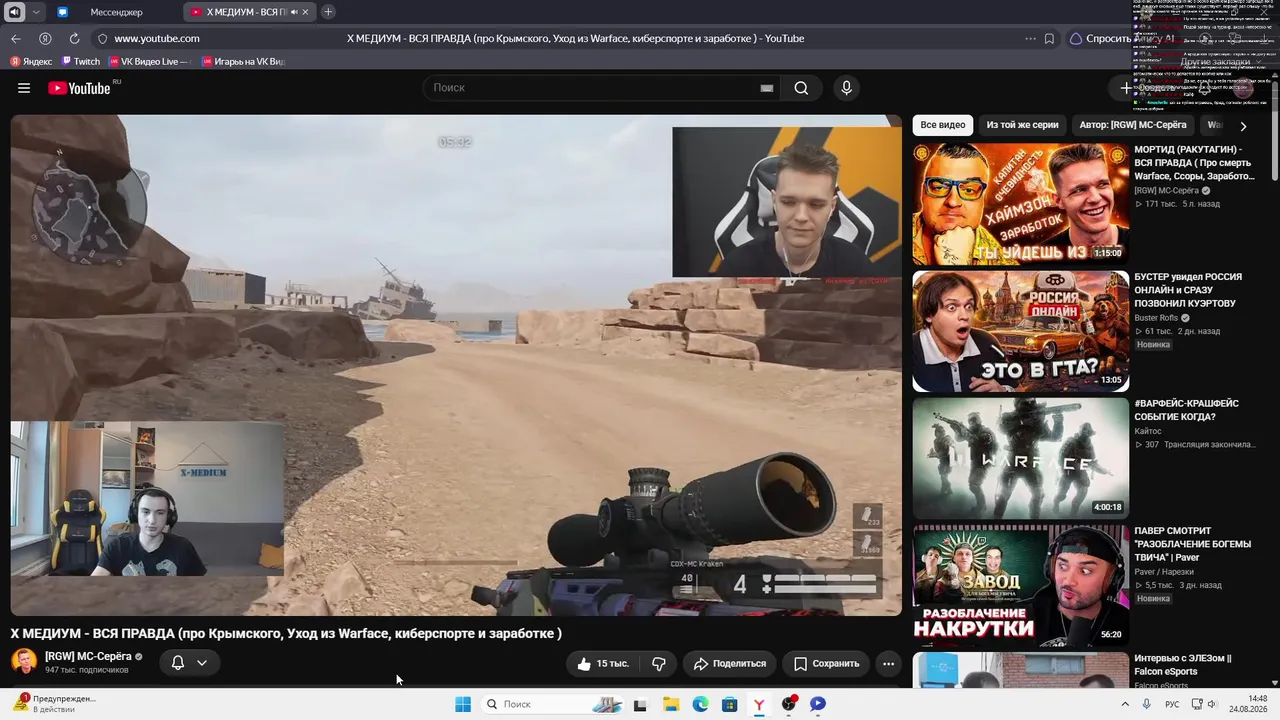
Task: Switch to the Мессенджер tab
Action: (116, 12)
